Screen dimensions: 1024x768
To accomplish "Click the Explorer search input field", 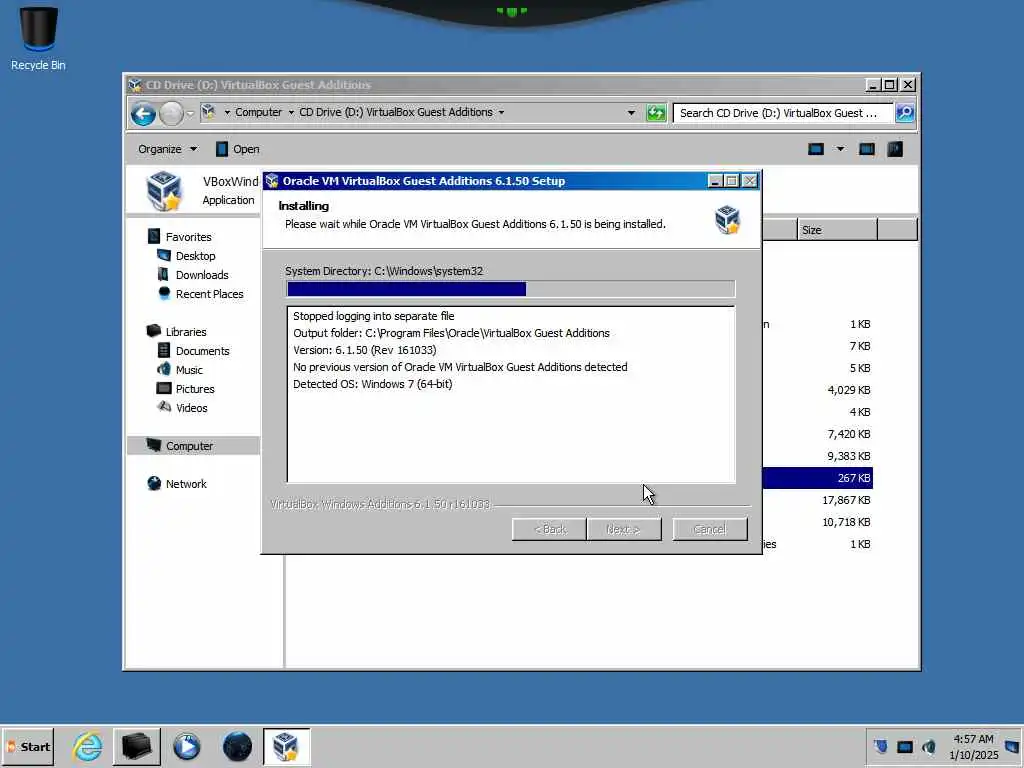I will [x=783, y=113].
